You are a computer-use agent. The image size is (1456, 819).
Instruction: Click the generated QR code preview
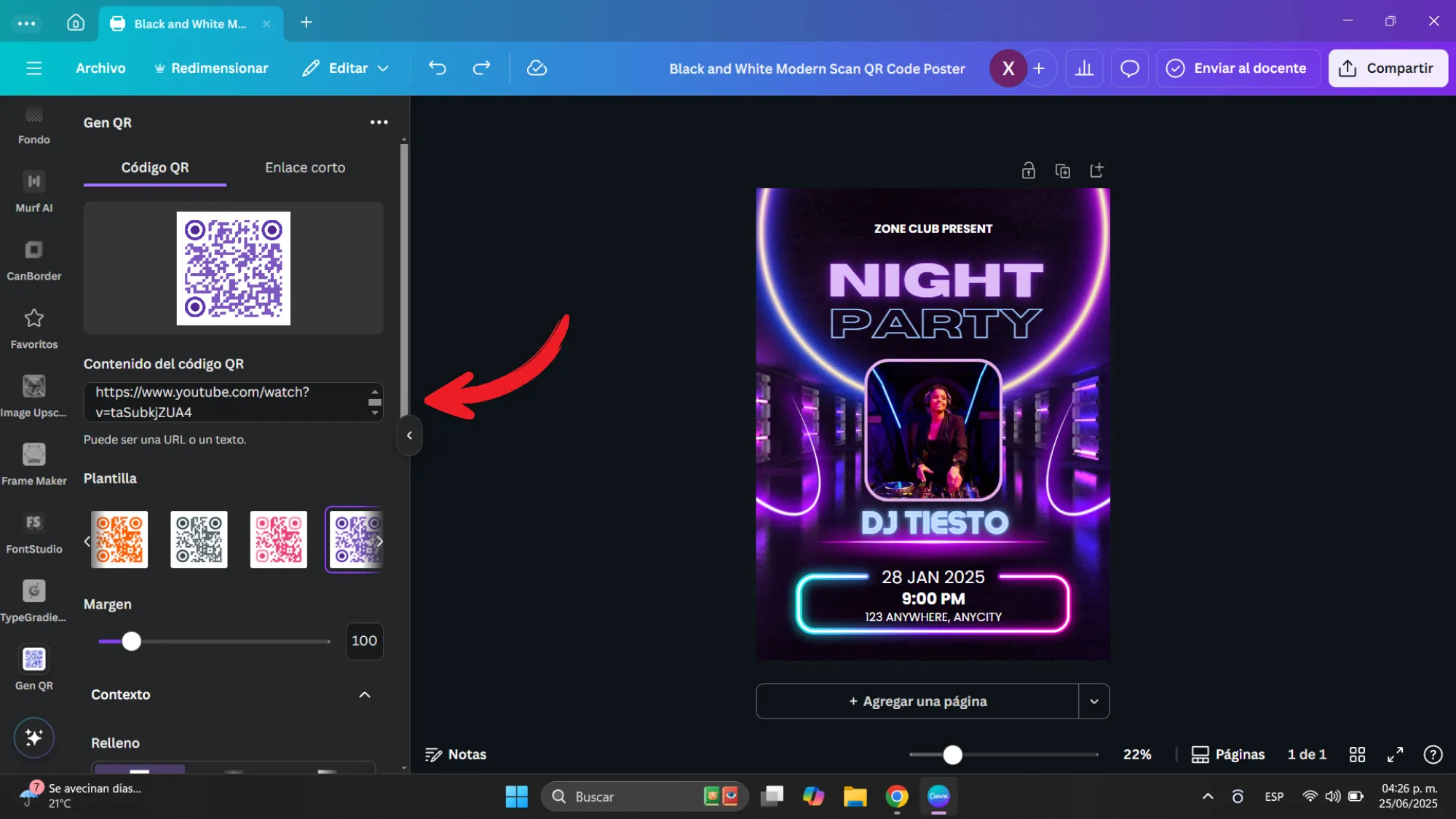click(x=233, y=268)
